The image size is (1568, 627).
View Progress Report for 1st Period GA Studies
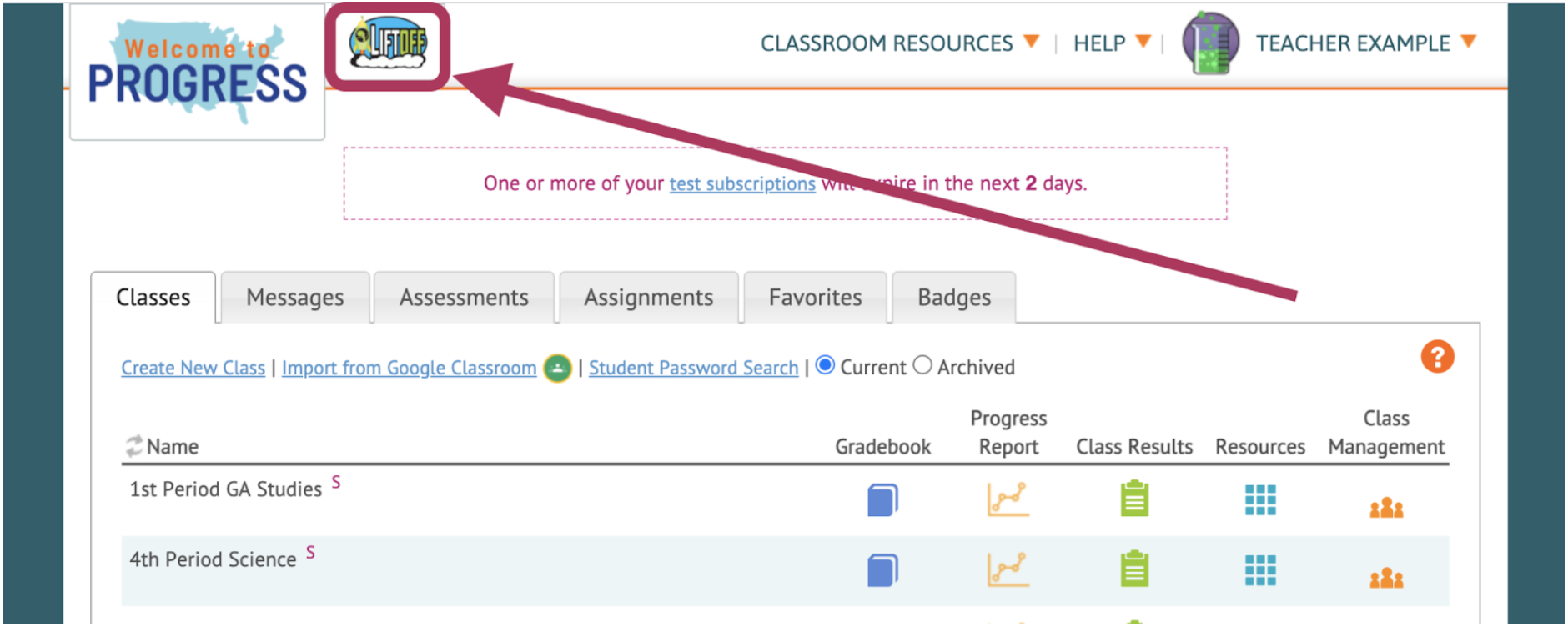click(1008, 499)
